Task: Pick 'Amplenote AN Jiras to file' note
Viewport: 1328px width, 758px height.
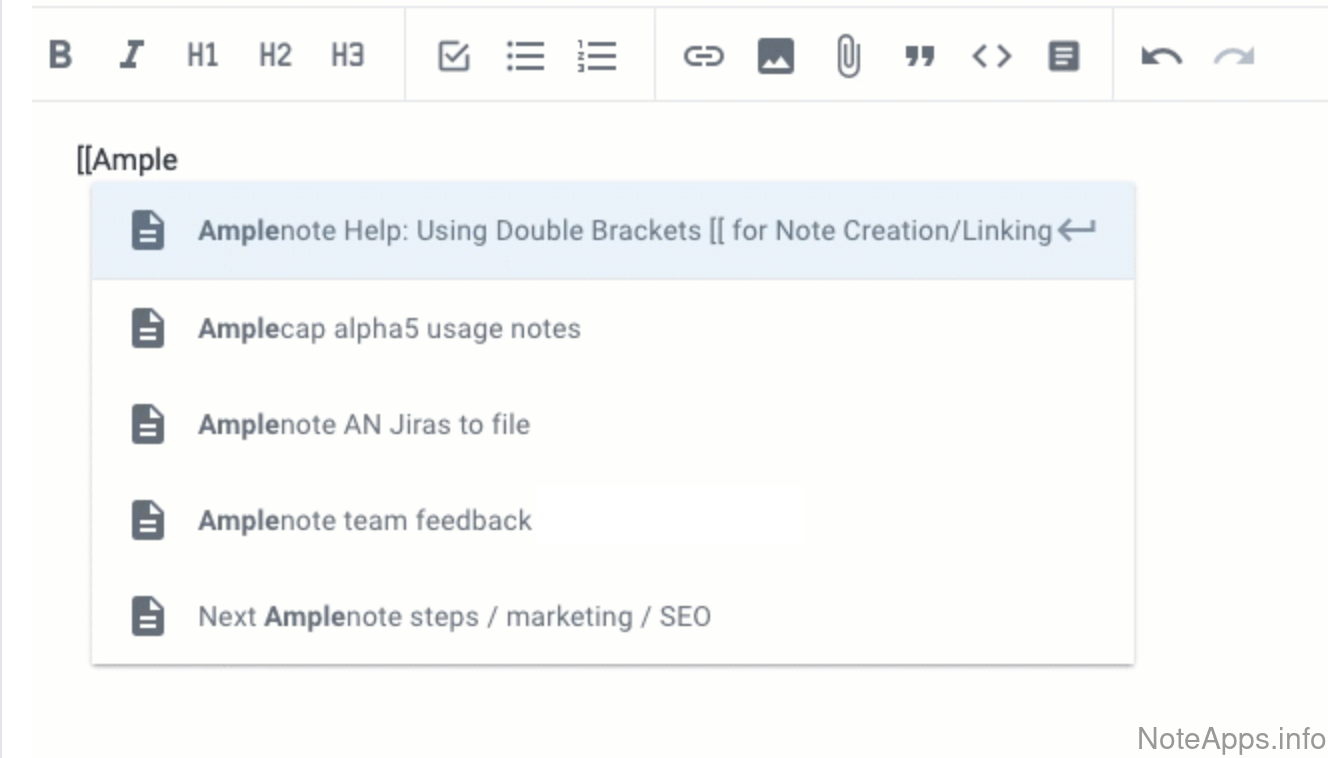Action: (364, 425)
